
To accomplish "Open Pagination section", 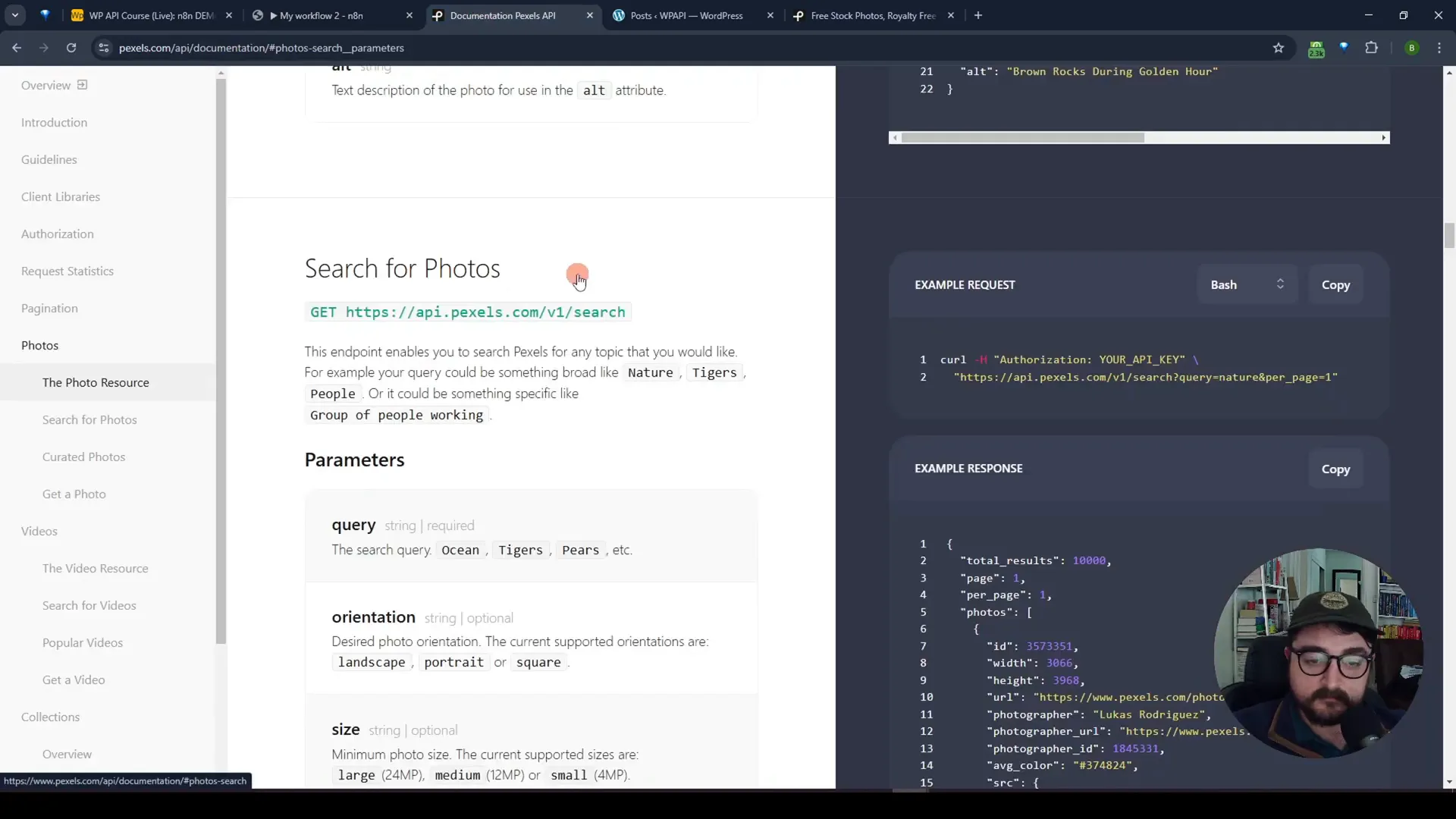I will coord(49,309).
